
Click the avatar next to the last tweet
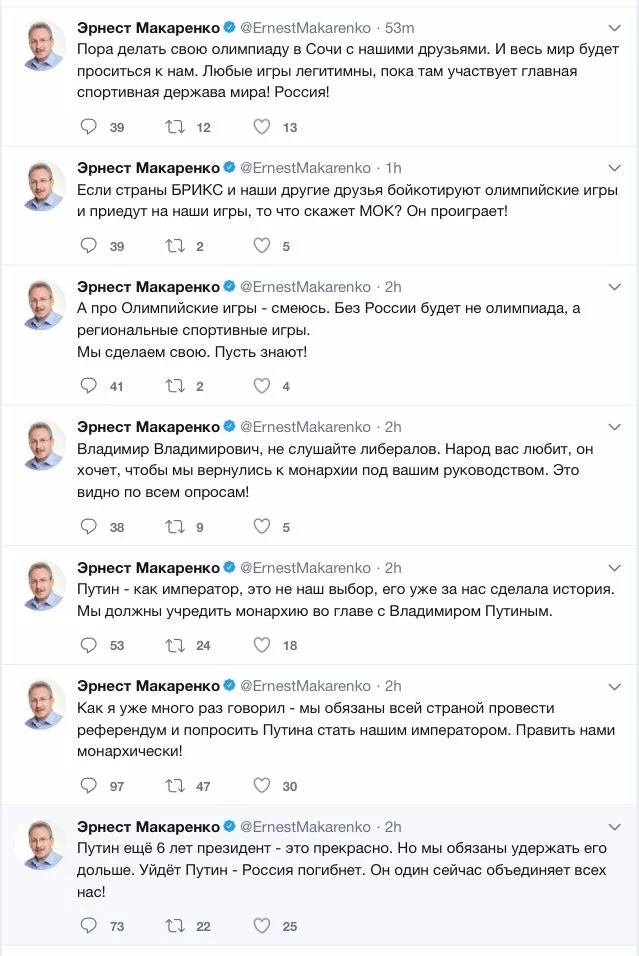click(x=43, y=845)
